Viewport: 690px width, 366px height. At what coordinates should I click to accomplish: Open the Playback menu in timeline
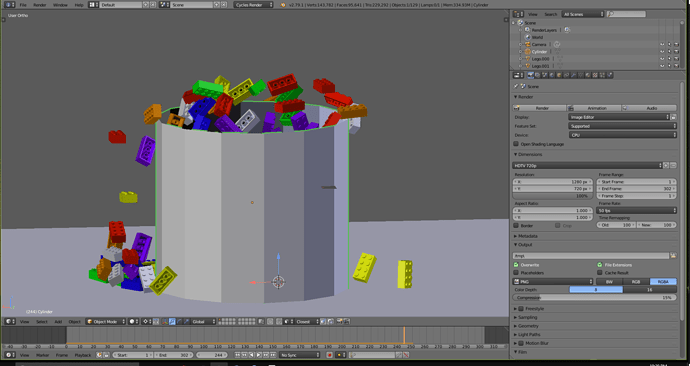tap(83, 355)
